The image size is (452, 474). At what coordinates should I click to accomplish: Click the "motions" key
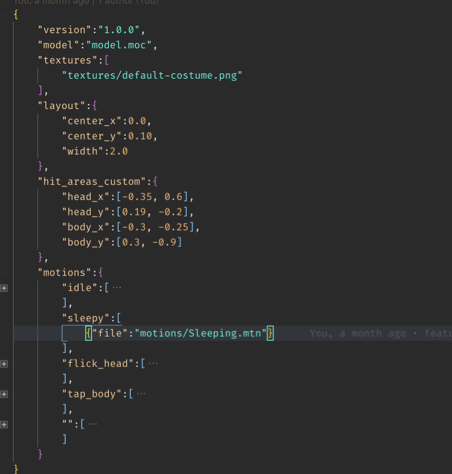(x=65, y=273)
